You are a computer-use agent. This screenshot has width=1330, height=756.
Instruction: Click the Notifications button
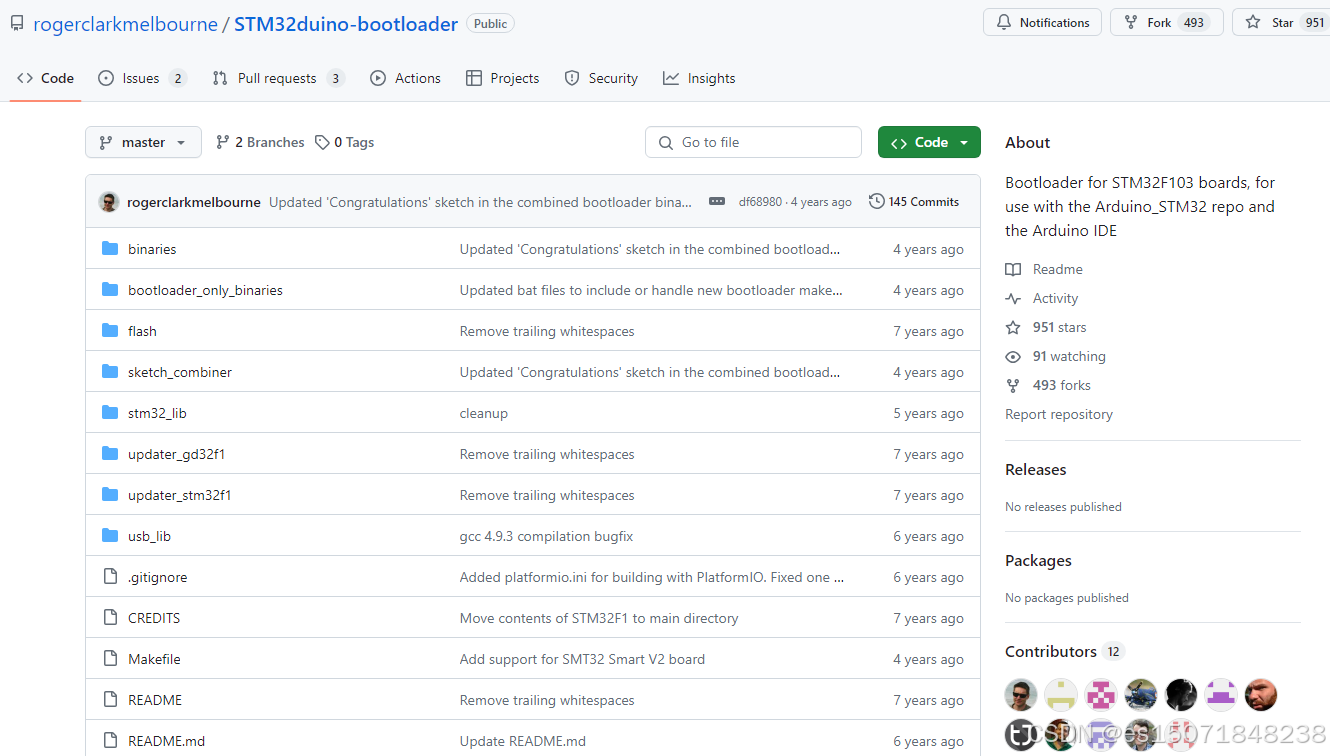pyautogui.click(x=1043, y=22)
